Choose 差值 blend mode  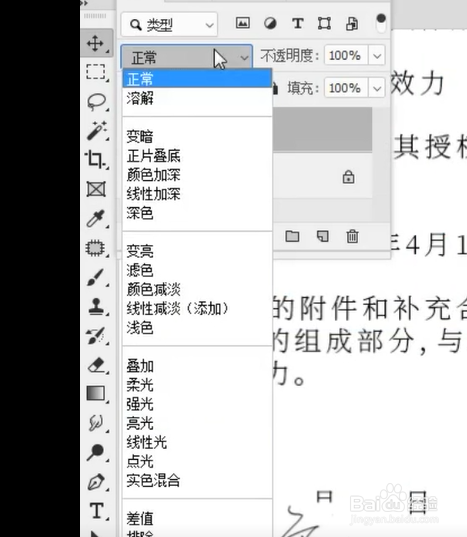tap(197, 519)
